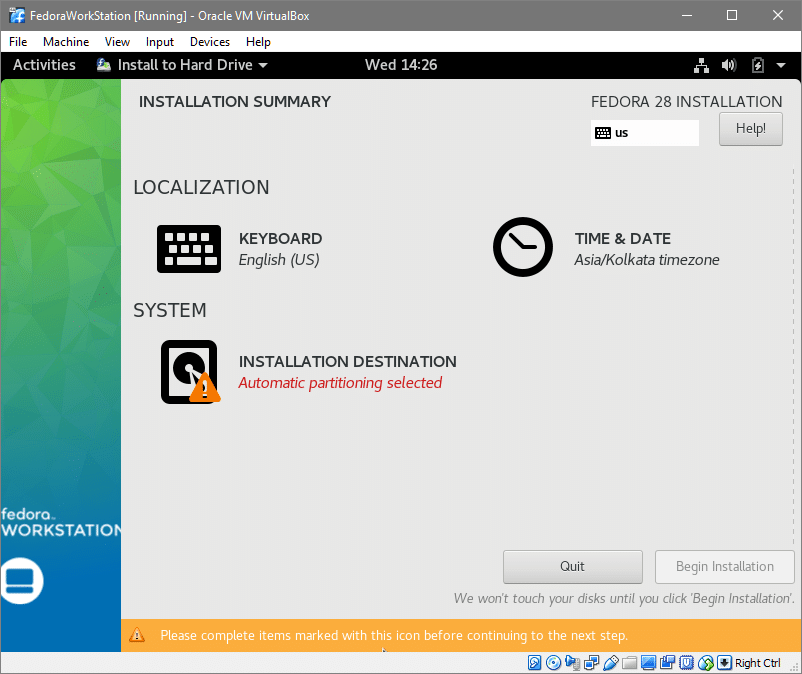Close the VirtualBox window
This screenshot has height=674, width=802.
point(777,15)
